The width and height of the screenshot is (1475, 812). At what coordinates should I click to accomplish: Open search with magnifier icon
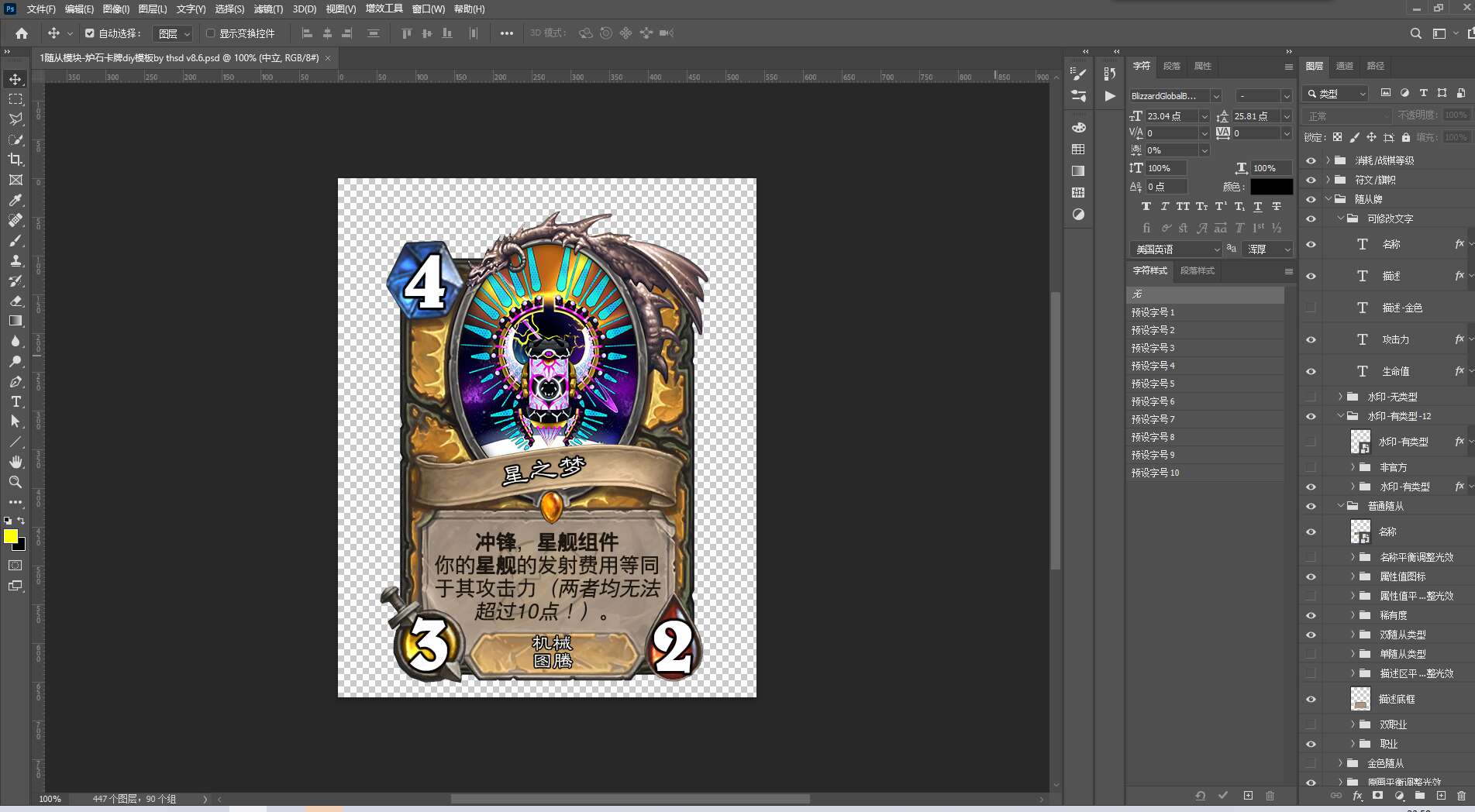(x=1415, y=33)
